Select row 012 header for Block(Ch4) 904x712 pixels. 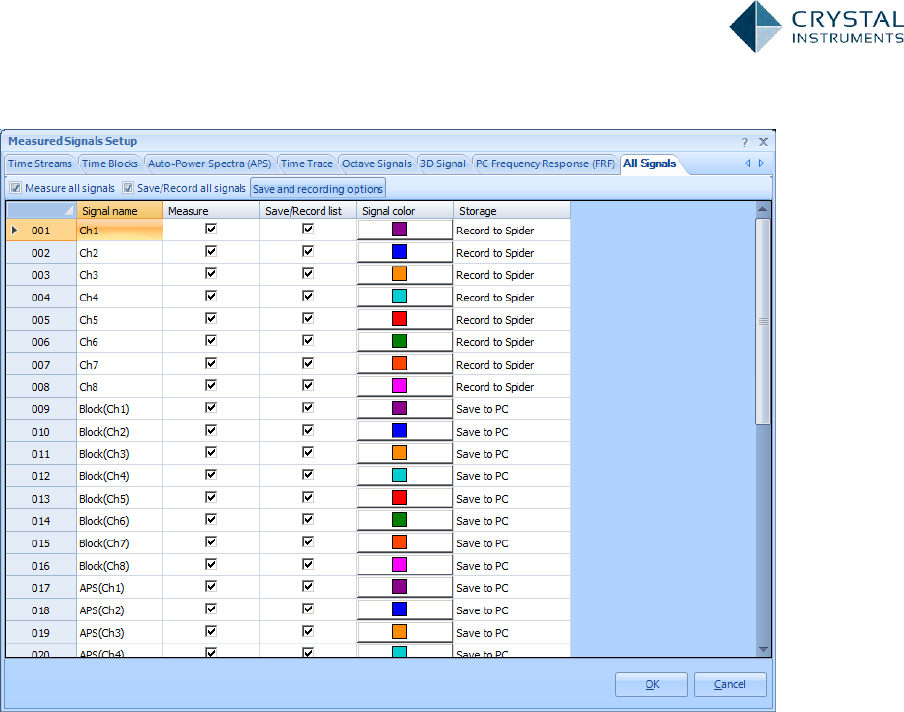(41, 476)
